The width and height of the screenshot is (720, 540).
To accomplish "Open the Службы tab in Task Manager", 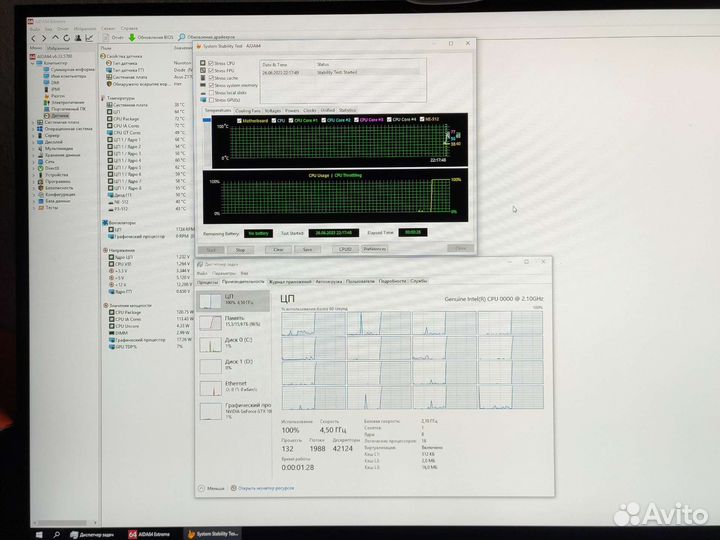I will click(418, 281).
